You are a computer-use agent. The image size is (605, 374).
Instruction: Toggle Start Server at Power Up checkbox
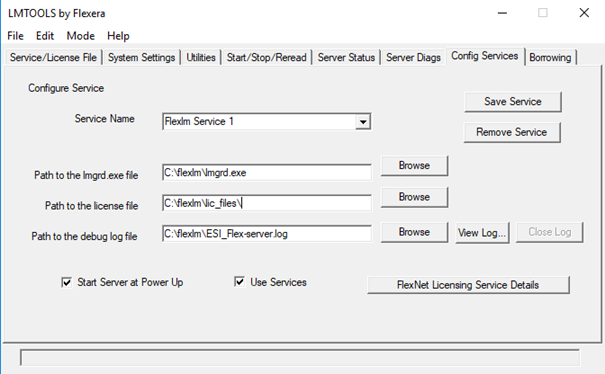pos(66,283)
